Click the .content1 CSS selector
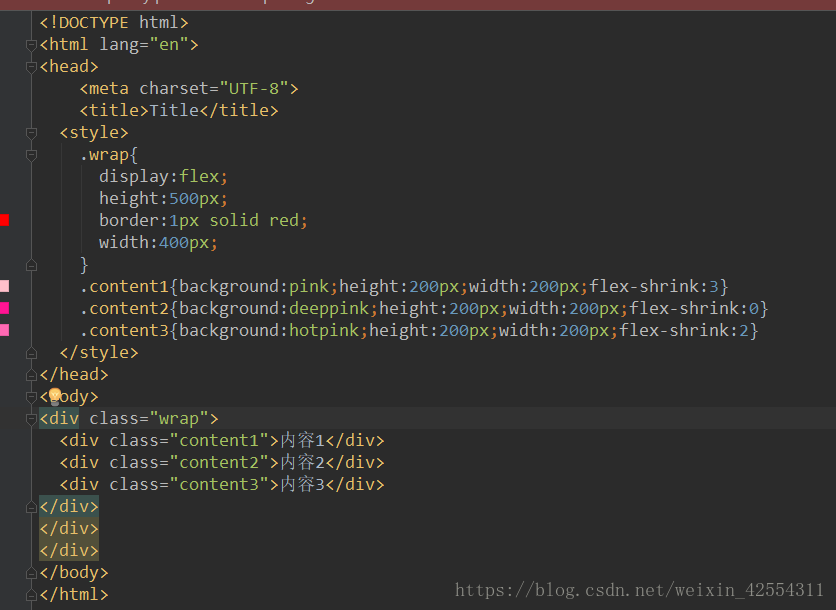 124,286
